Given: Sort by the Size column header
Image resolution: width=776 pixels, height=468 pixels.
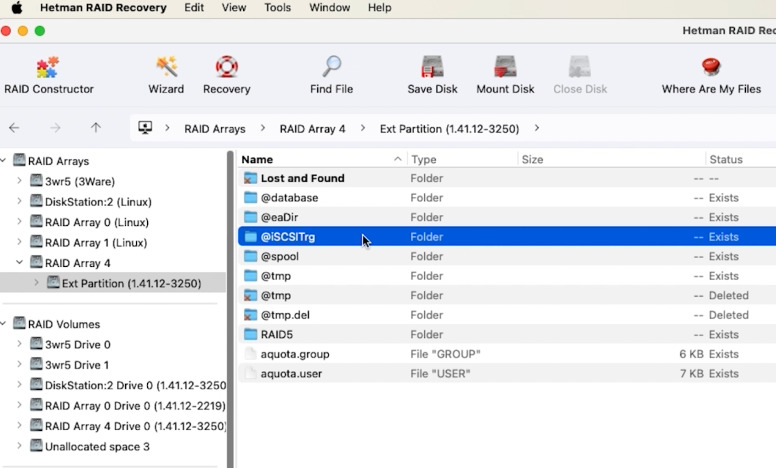Looking at the screenshot, I should pyautogui.click(x=612, y=159).
